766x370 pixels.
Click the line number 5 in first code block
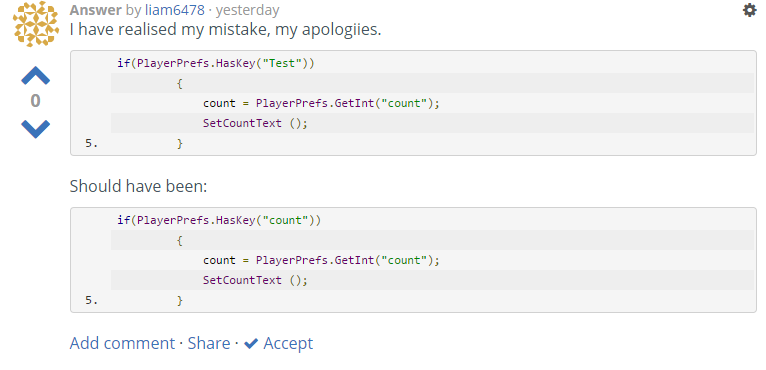coord(91,143)
